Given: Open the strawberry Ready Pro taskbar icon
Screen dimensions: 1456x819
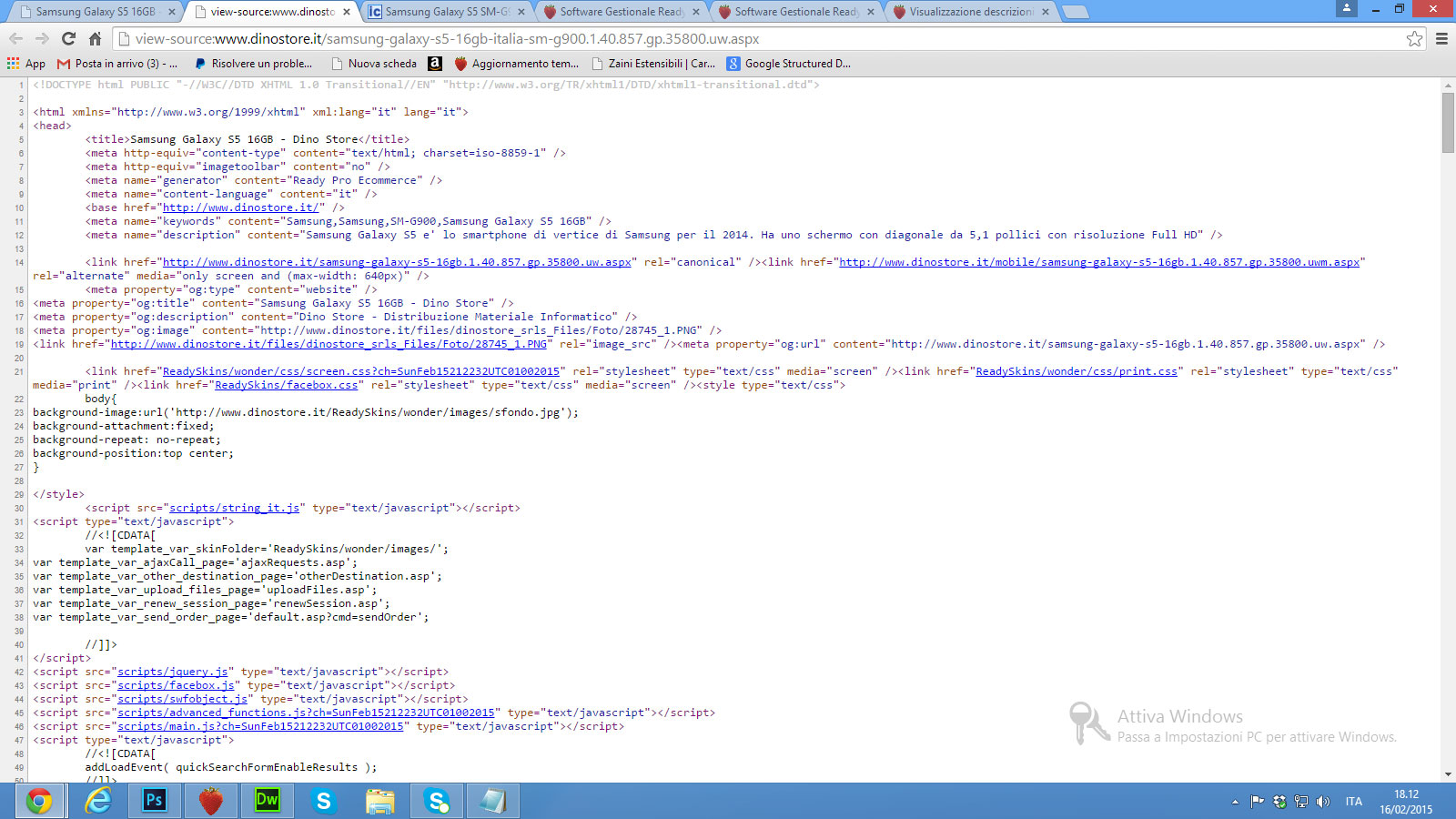Looking at the screenshot, I should pos(210,801).
